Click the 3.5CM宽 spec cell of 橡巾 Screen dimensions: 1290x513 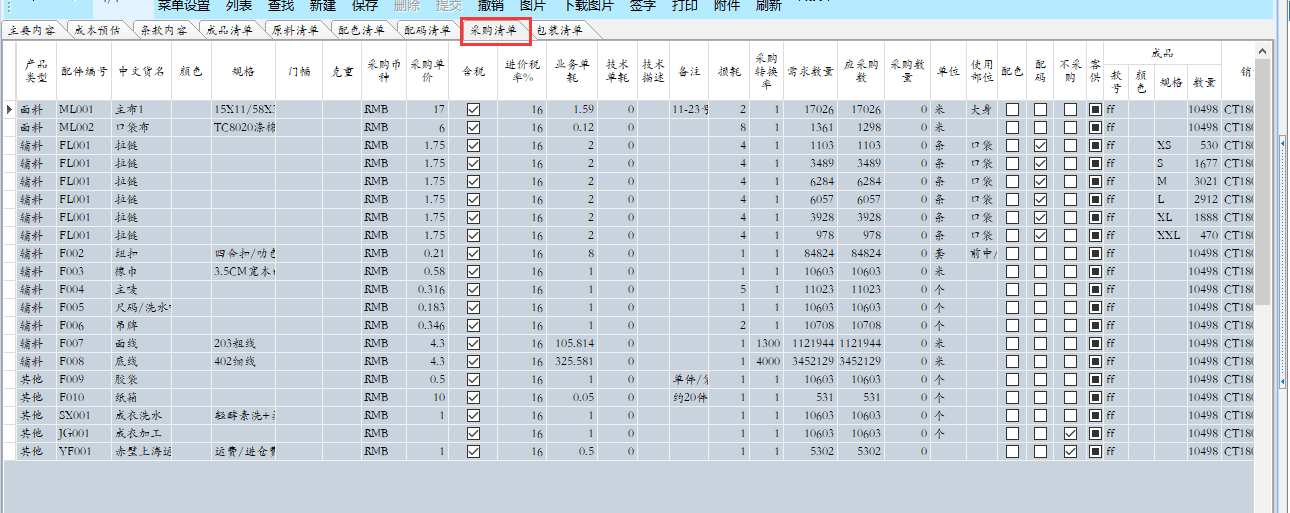243,271
